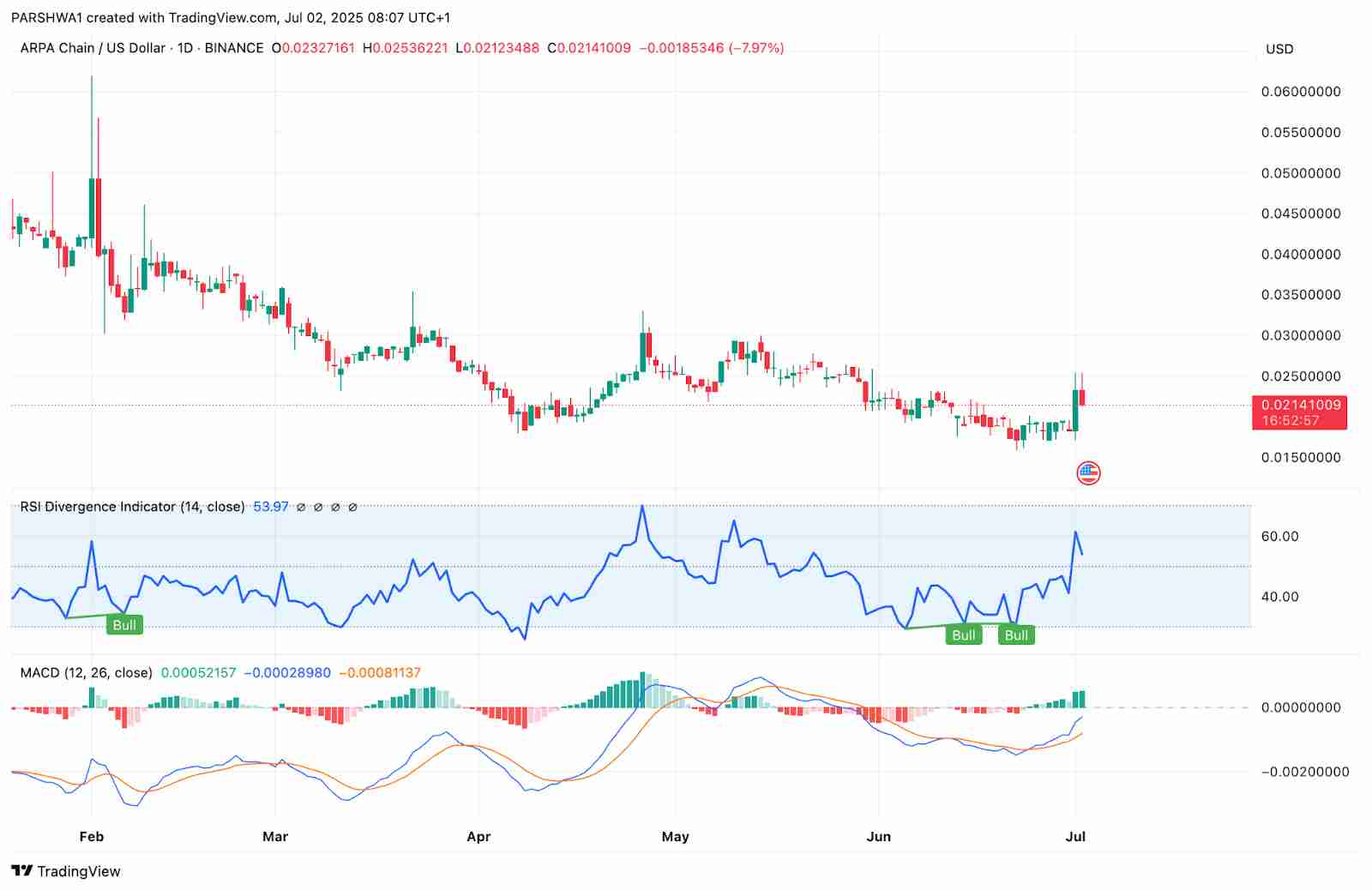Open the US flag economic event marker
This screenshot has width=1372, height=890.
click(1088, 472)
